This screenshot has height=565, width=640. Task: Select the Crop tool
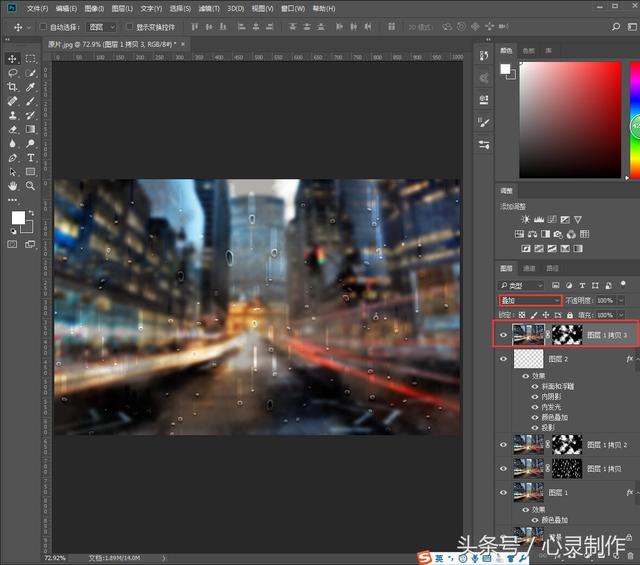coord(13,87)
